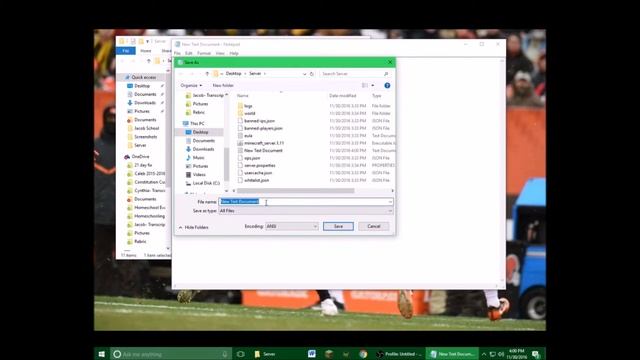This screenshot has width=640, height=360.
Task: Select the minecraft_server.1.11 file
Action: (264, 143)
